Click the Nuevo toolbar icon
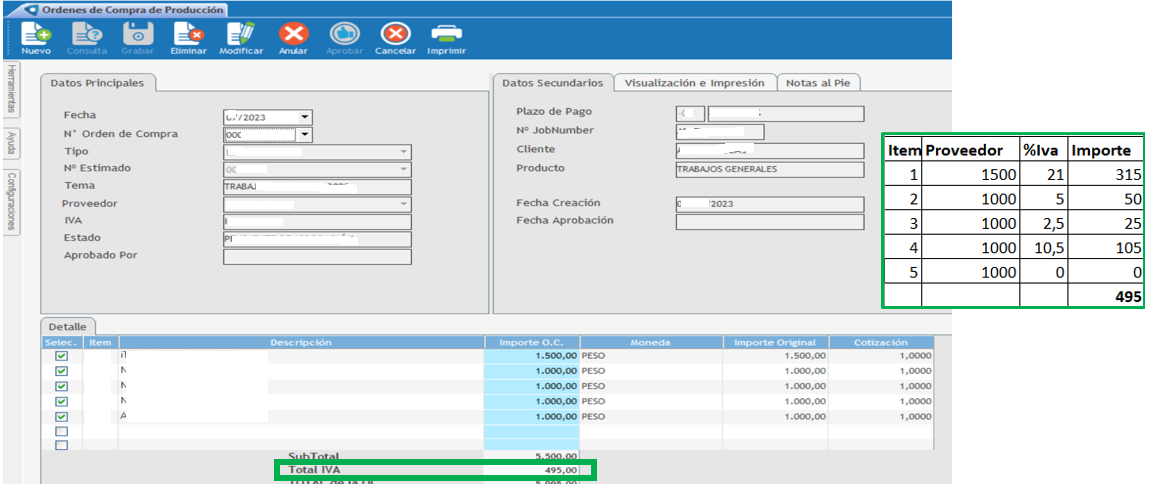Screen dimensions: 1172x484 pyautogui.click(x=35, y=34)
